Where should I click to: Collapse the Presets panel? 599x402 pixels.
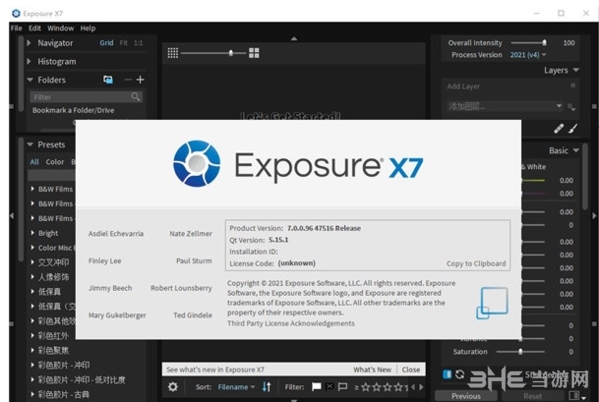click(x=30, y=144)
